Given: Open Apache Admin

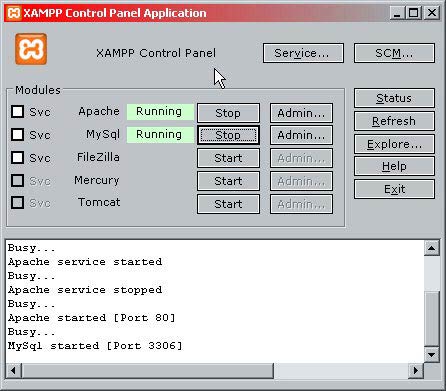Looking at the screenshot, I should [x=301, y=113].
